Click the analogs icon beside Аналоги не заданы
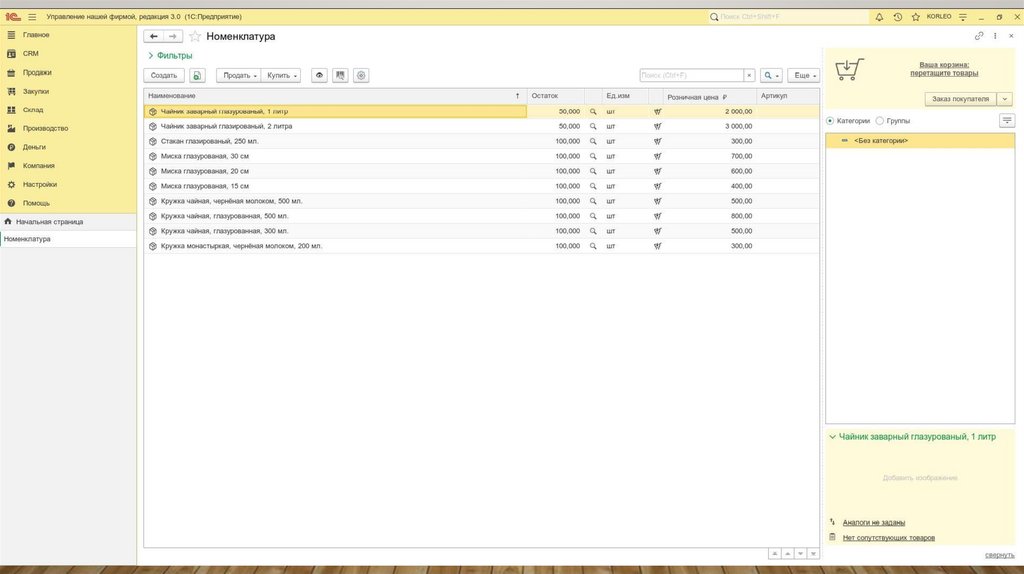1024x574 pixels. pos(832,522)
